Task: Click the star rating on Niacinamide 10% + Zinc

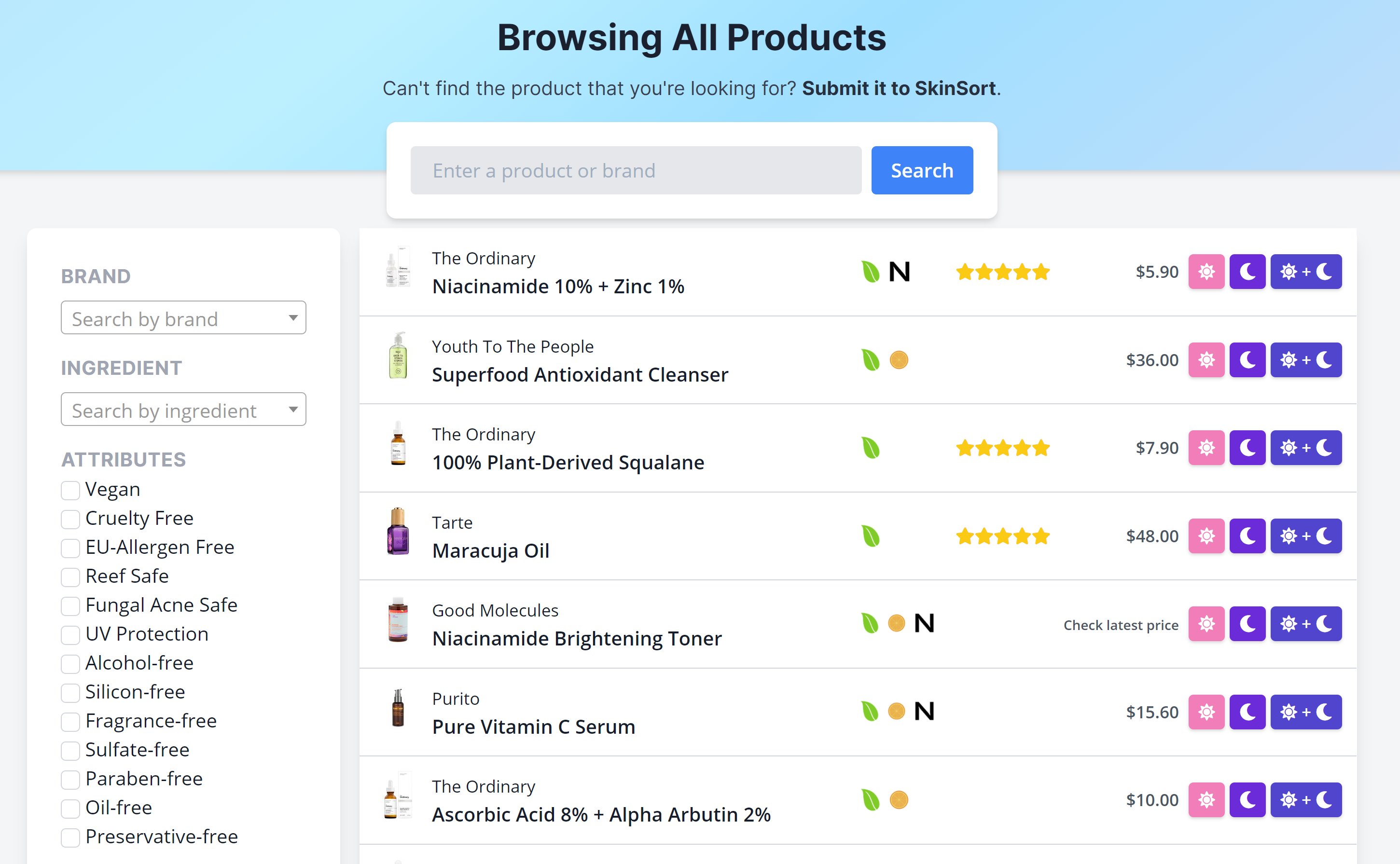Action: pos(1003,272)
